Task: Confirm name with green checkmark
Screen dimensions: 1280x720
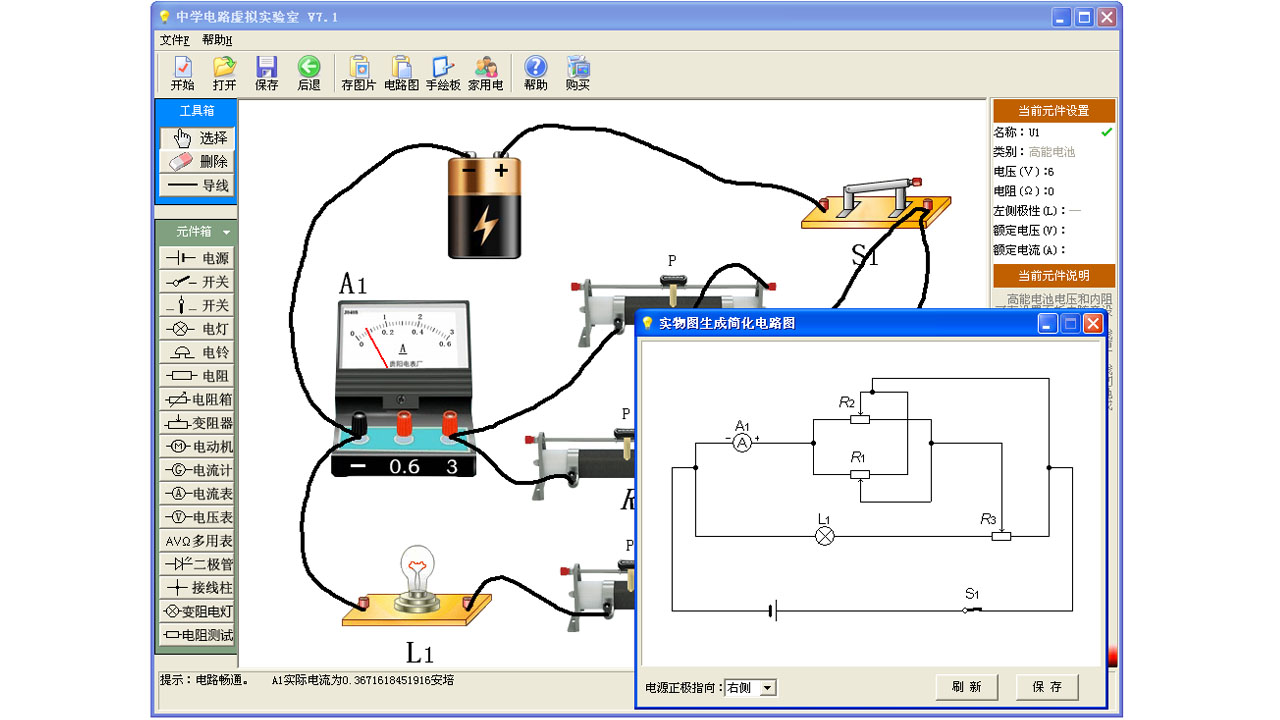Action: pyautogui.click(x=1106, y=132)
